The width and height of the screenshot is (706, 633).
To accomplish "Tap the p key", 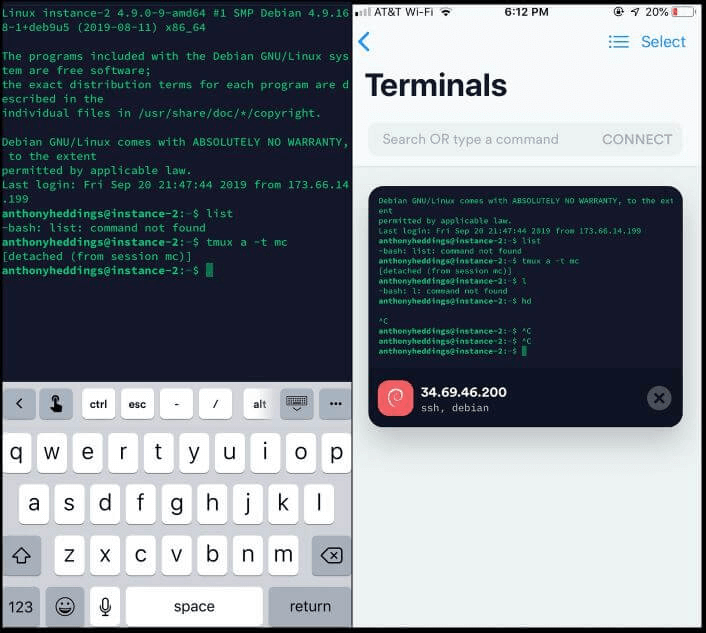I will pos(336,452).
